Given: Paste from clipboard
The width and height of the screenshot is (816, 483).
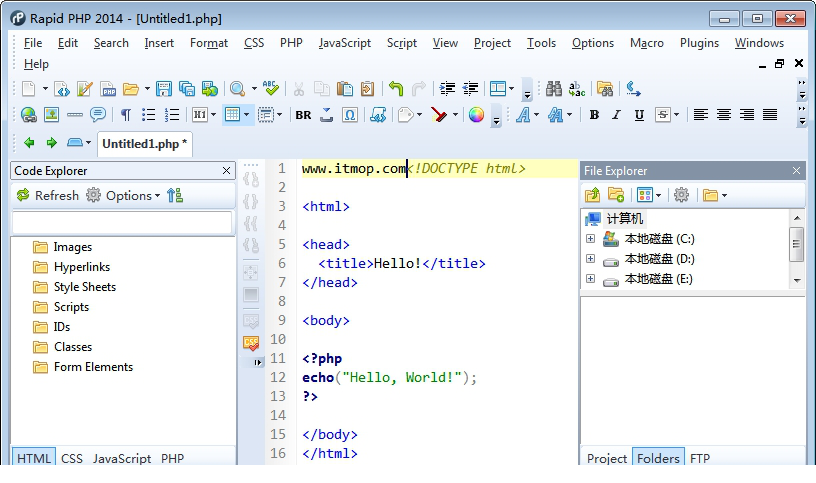Looking at the screenshot, I should coord(345,89).
